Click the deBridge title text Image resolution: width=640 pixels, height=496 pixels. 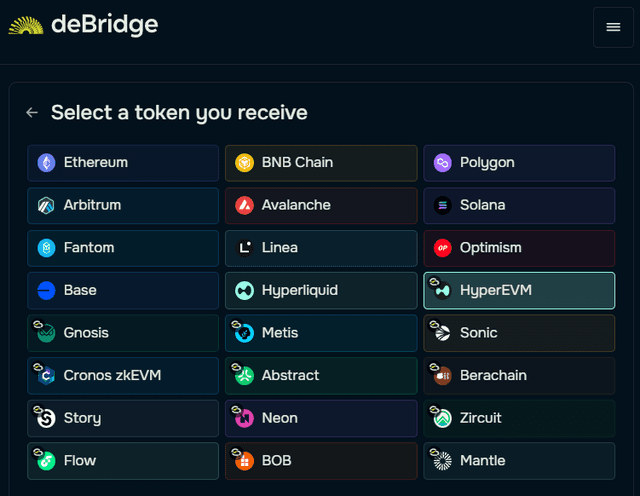click(104, 25)
